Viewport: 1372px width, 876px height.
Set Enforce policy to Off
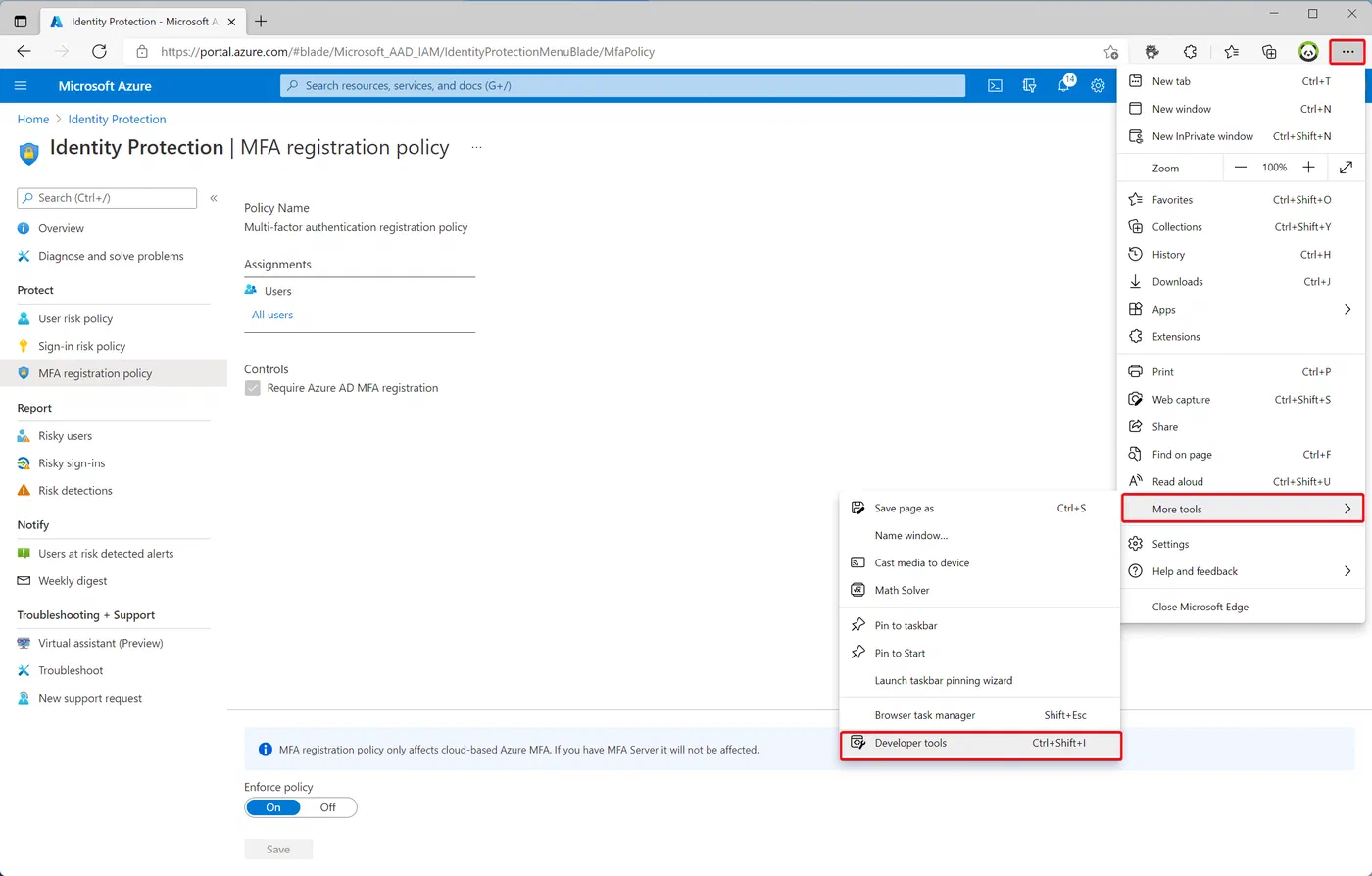click(328, 807)
